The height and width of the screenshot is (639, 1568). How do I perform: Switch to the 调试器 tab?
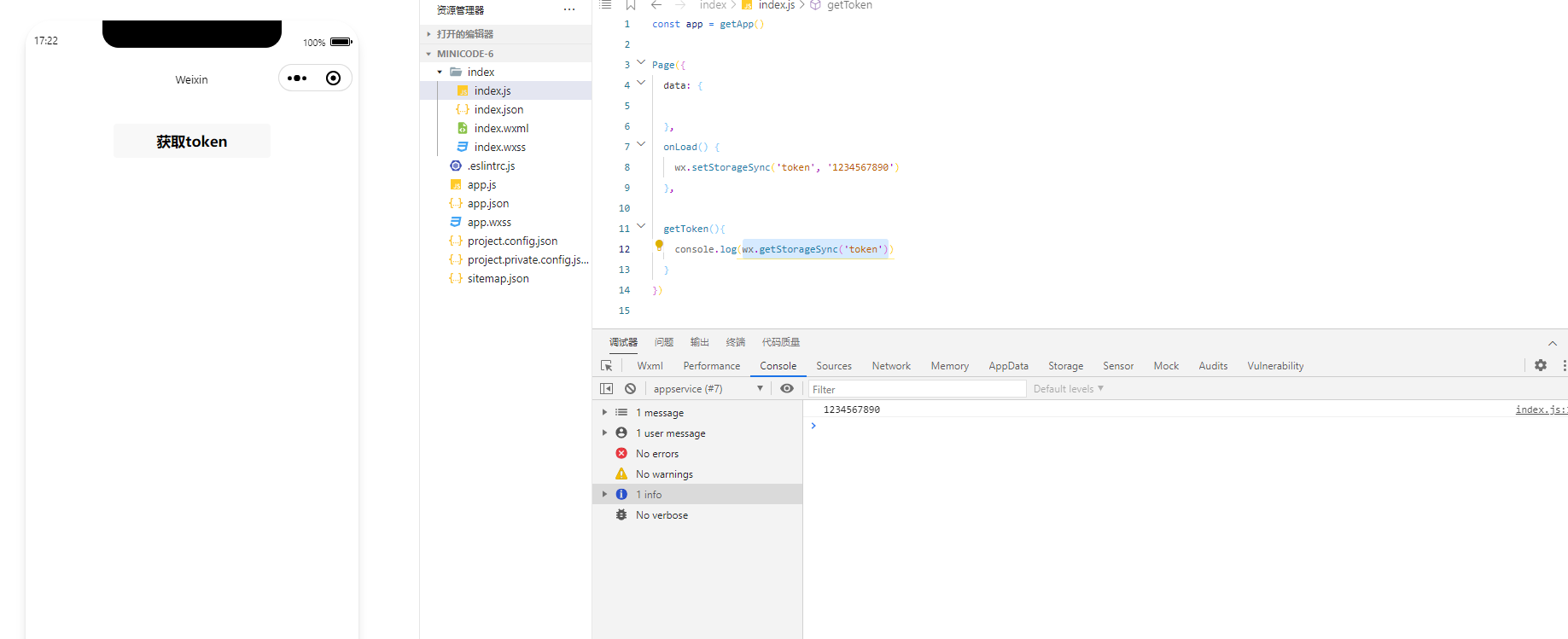pos(623,342)
